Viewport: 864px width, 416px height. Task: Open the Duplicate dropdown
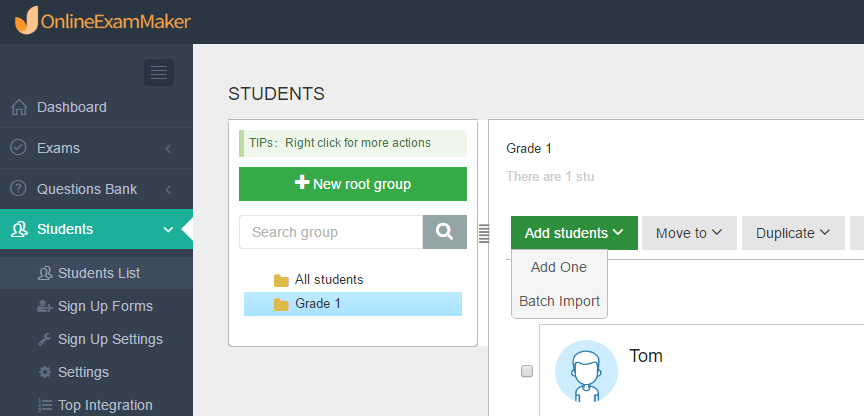click(793, 233)
